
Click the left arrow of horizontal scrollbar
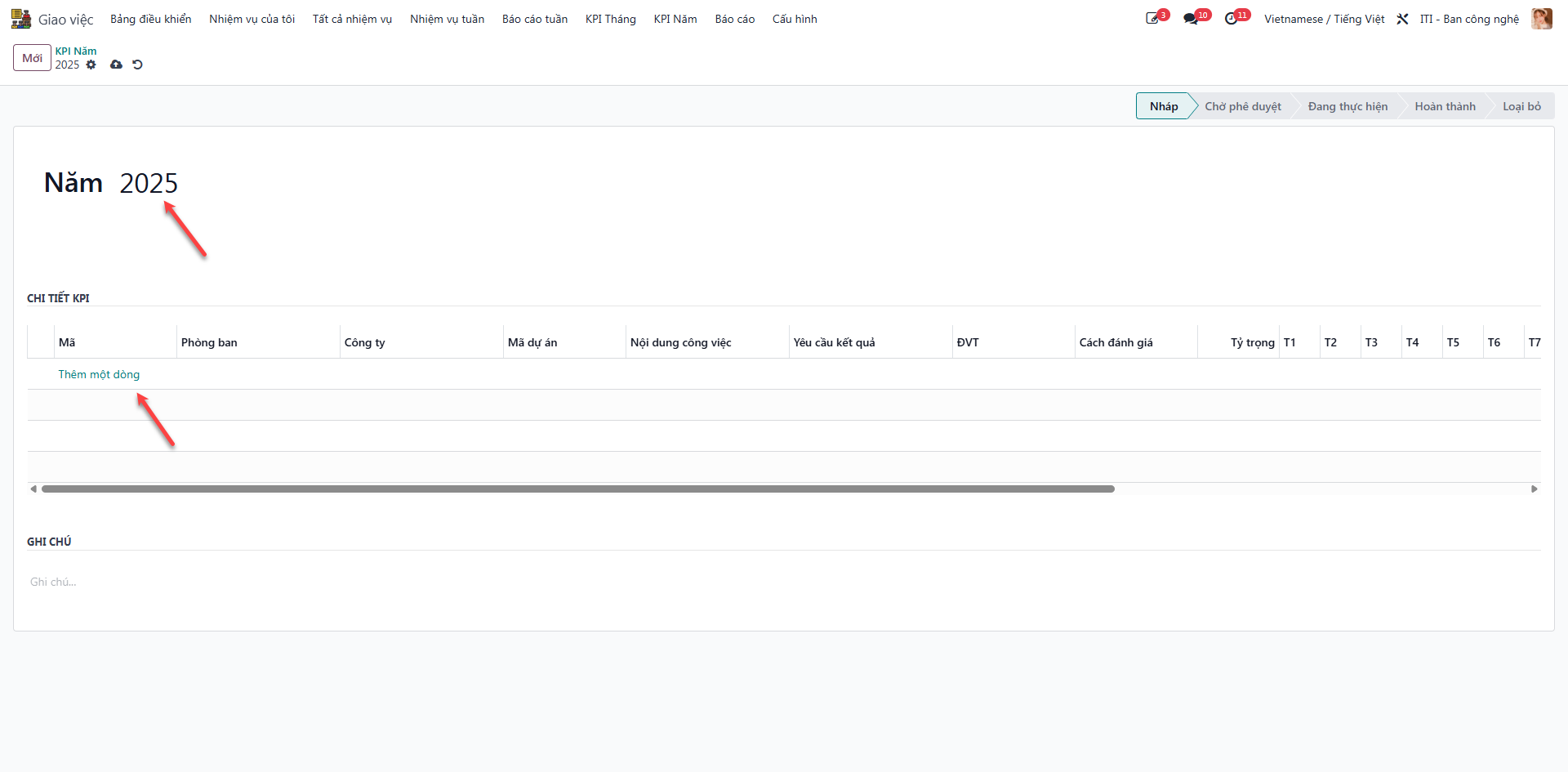(33, 489)
